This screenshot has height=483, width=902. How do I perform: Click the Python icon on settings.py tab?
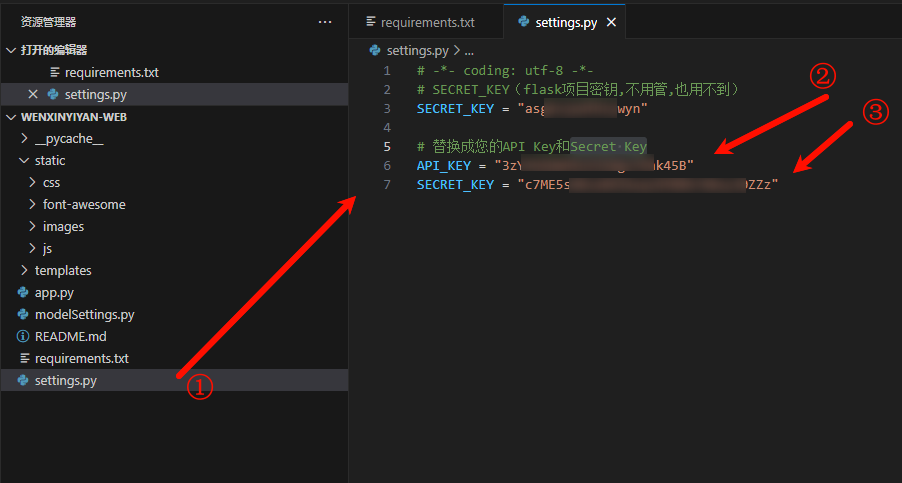tap(524, 21)
